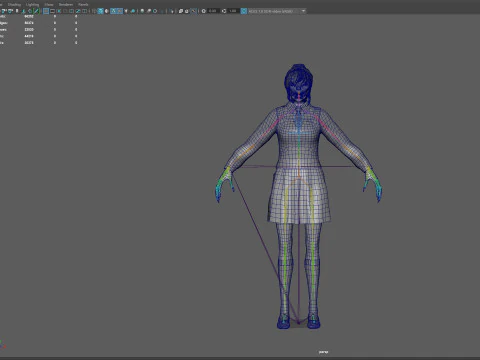Open the View Transform color space dropdown
This screenshot has height=360, width=480.
[x=277, y=11]
